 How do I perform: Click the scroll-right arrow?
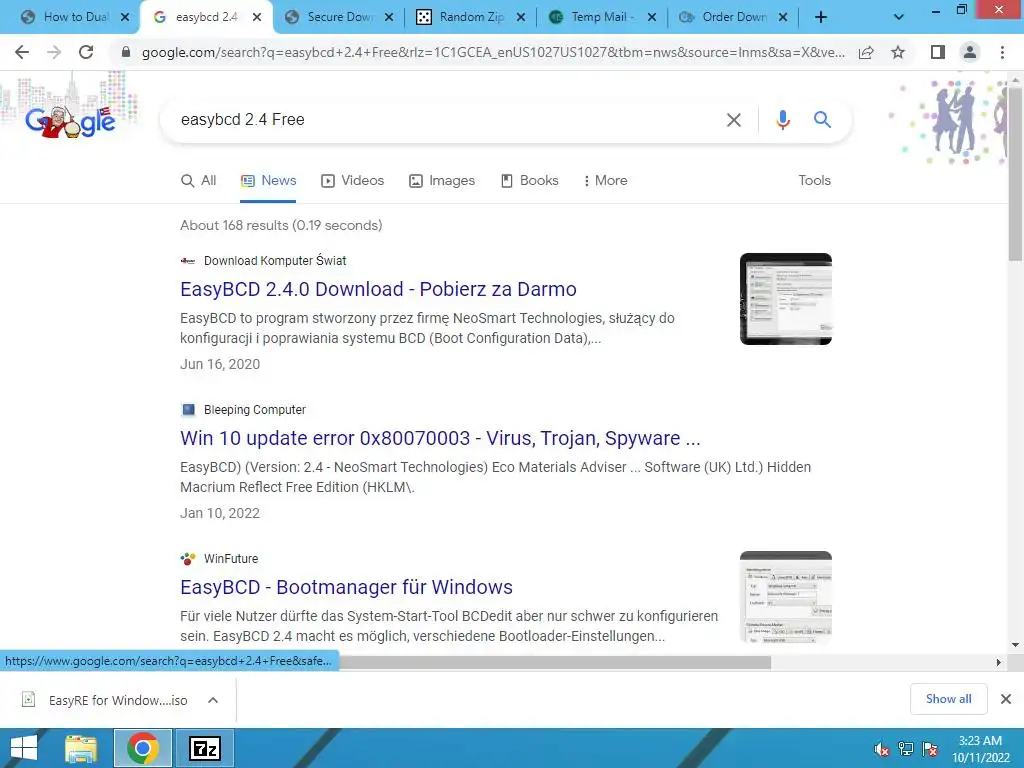998,662
